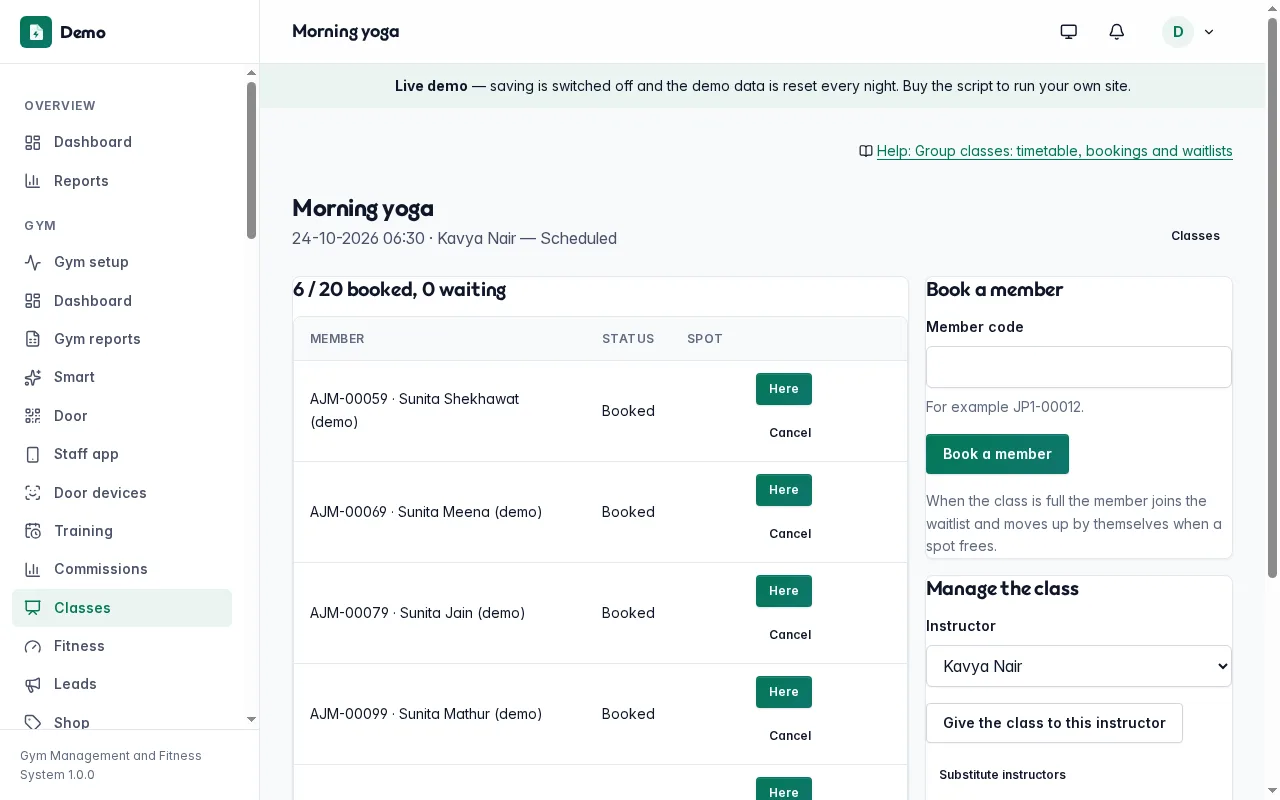Viewport: 1280px width, 800px height.
Task: Open the Instructor dropdown showing Kavya Nair
Action: pos(1079,666)
